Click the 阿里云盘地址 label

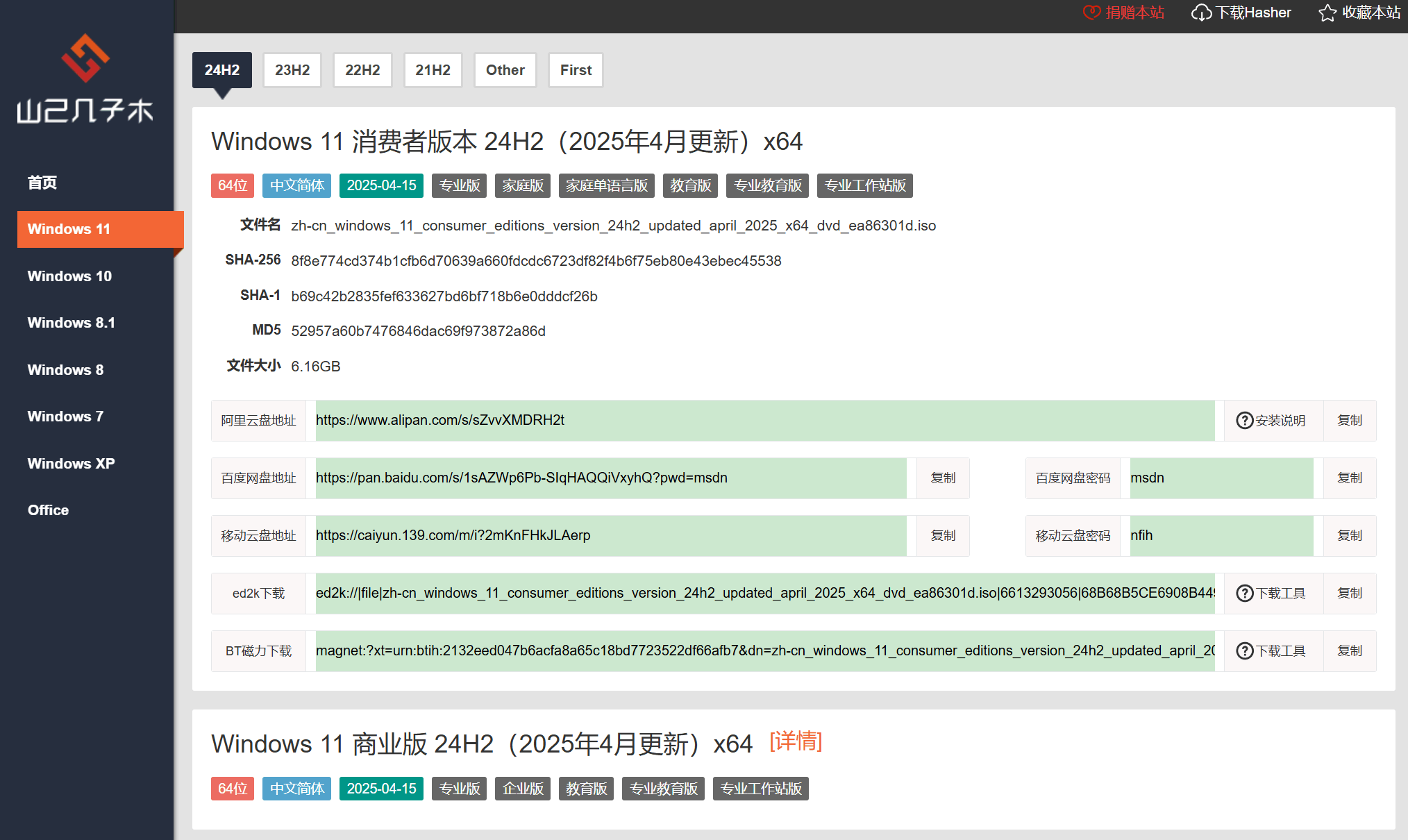258,420
